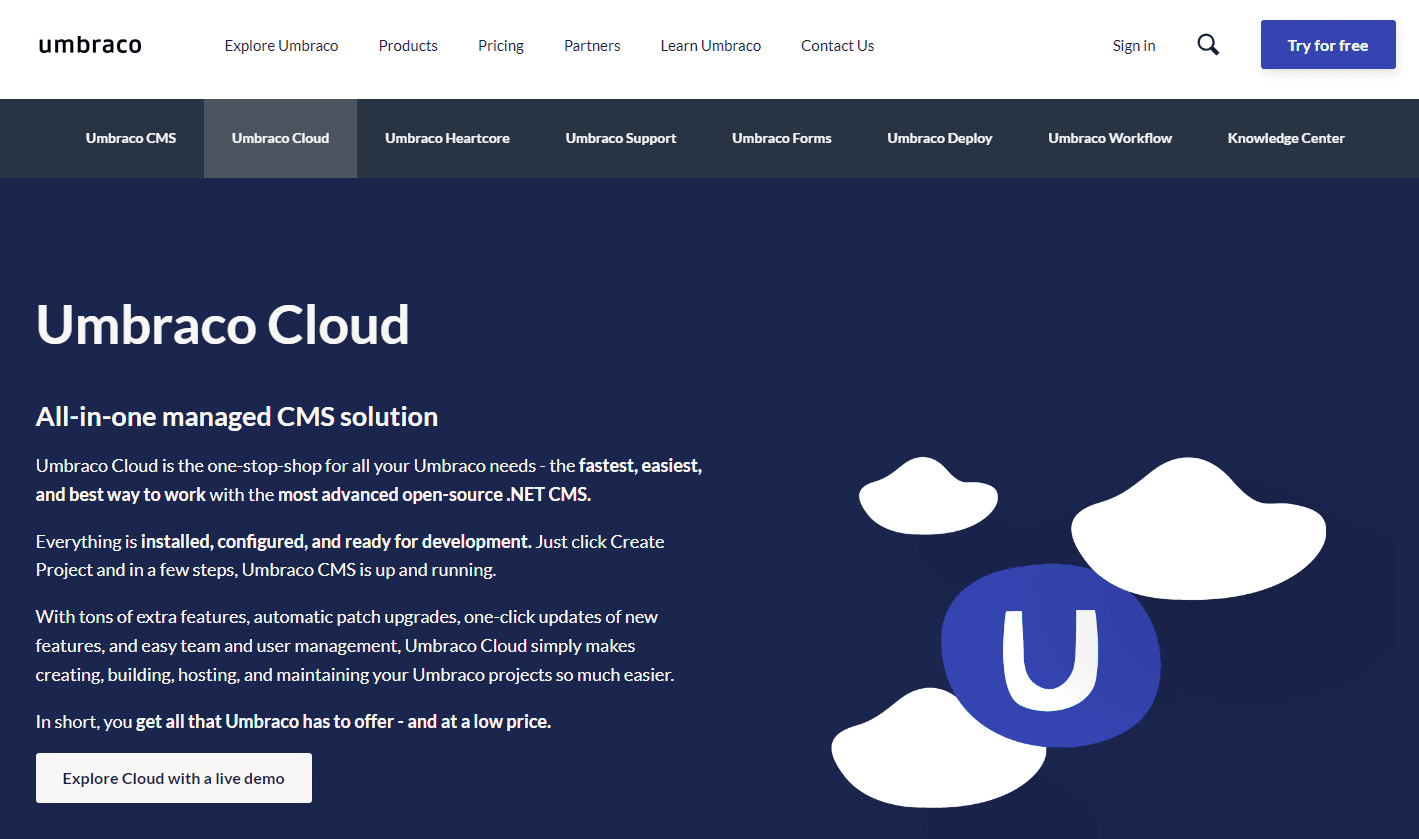Screen dimensions: 1419x839
Task: Click the All-in-one managed CMS solution subheading
Action: click(237, 416)
